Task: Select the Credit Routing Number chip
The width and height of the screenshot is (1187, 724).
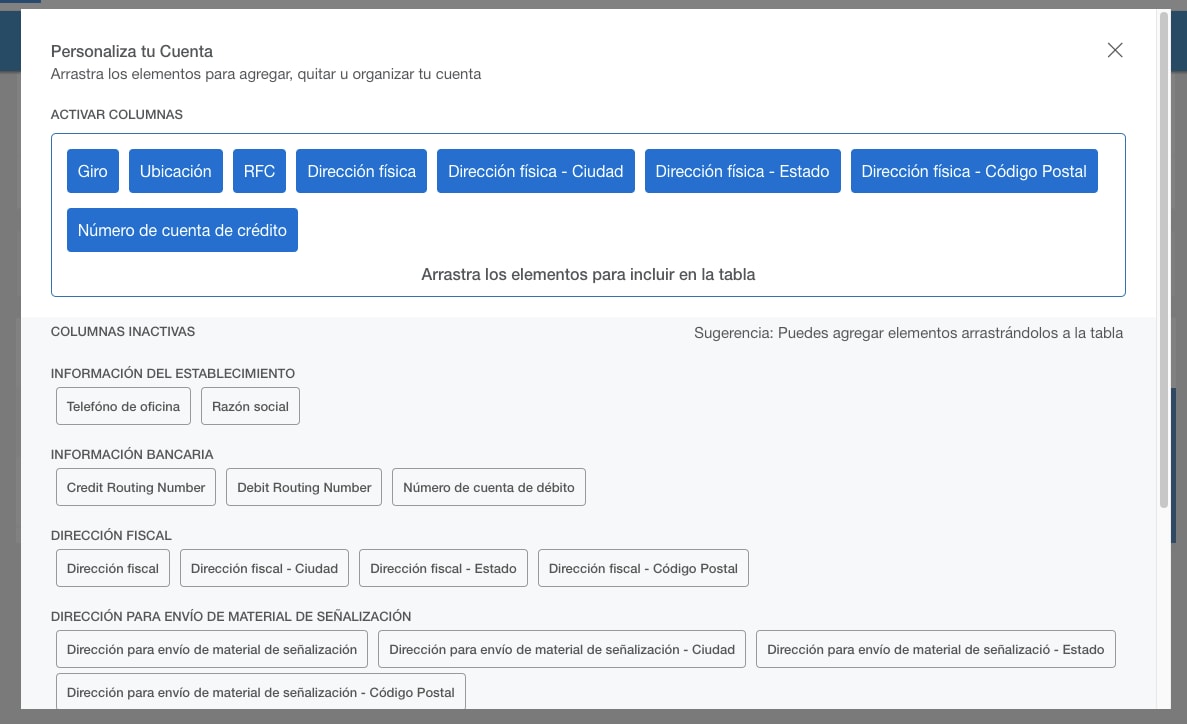Action: pyautogui.click(x=135, y=487)
